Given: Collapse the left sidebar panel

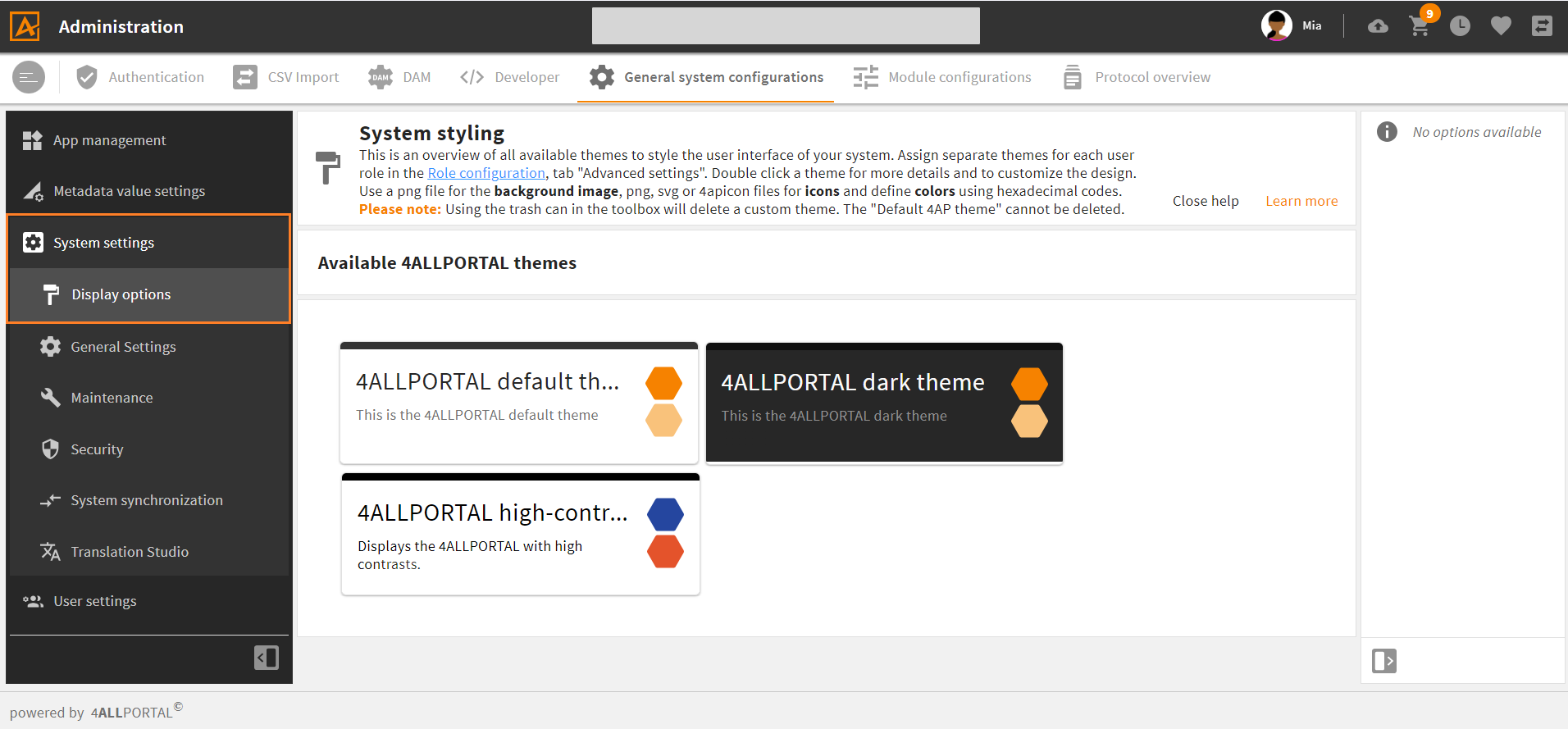Looking at the screenshot, I should (x=267, y=658).
